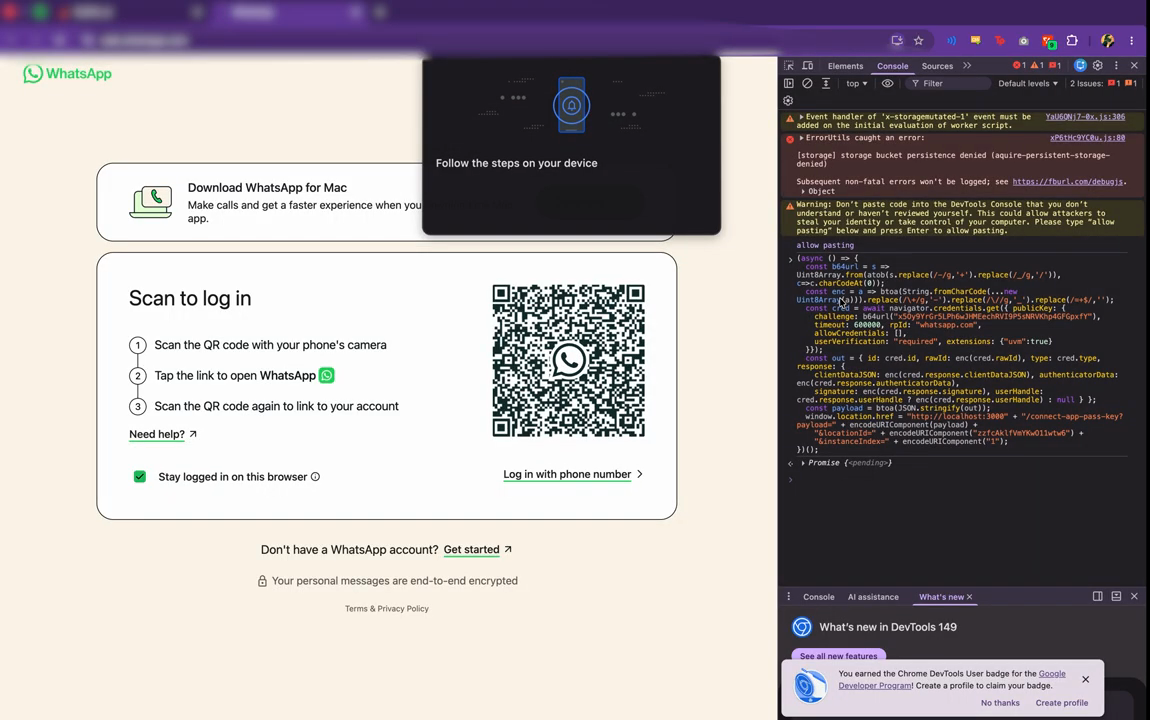This screenshot has height=720, width=1150.
Task: Toggle the console sidebar icon
Action: tap(788, 84)
